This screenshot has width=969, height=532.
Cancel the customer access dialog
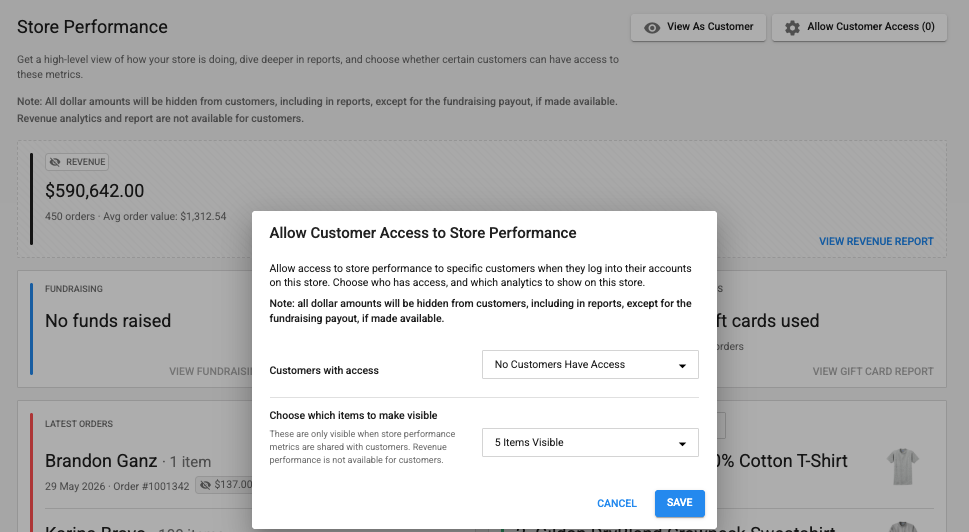coord(617,503)
